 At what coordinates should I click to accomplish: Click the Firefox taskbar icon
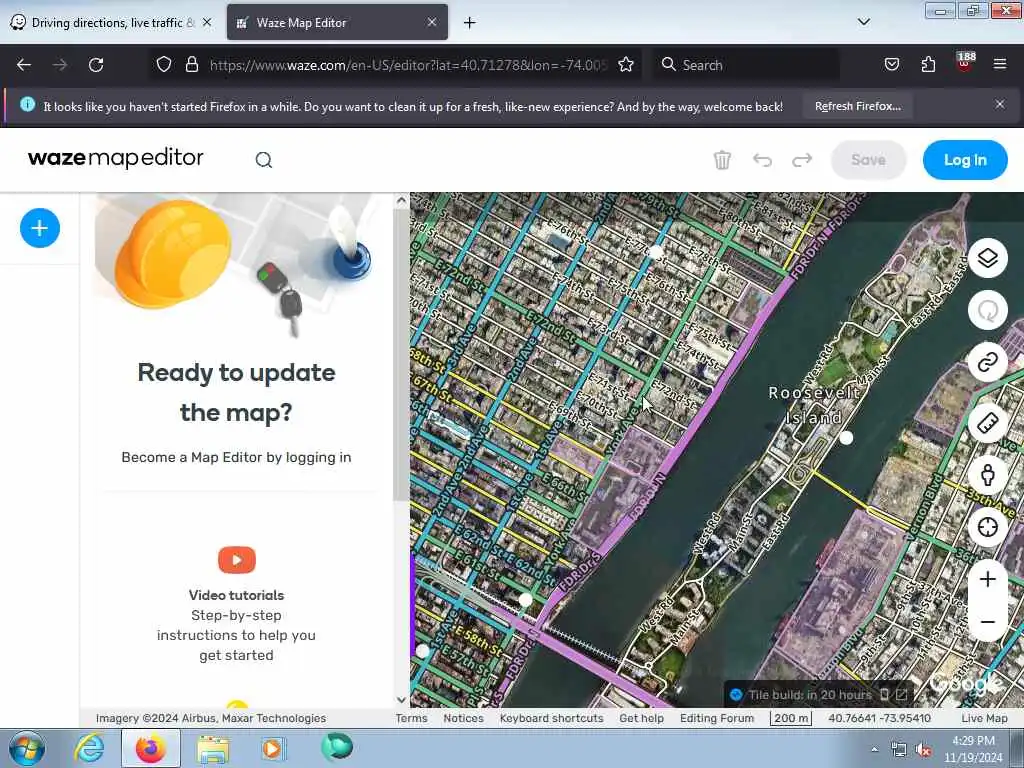click(150, 748)
